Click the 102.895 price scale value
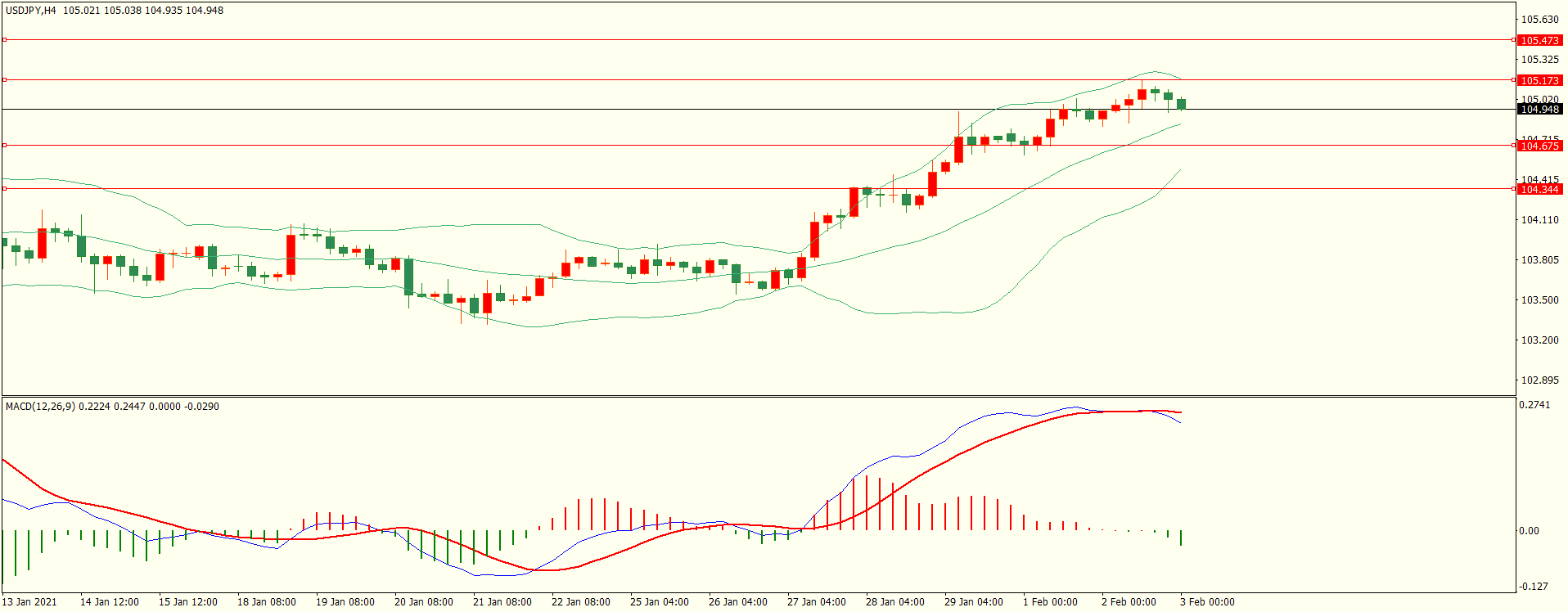The width and height of the screenshot is (1568, 612). point(1539,380)
